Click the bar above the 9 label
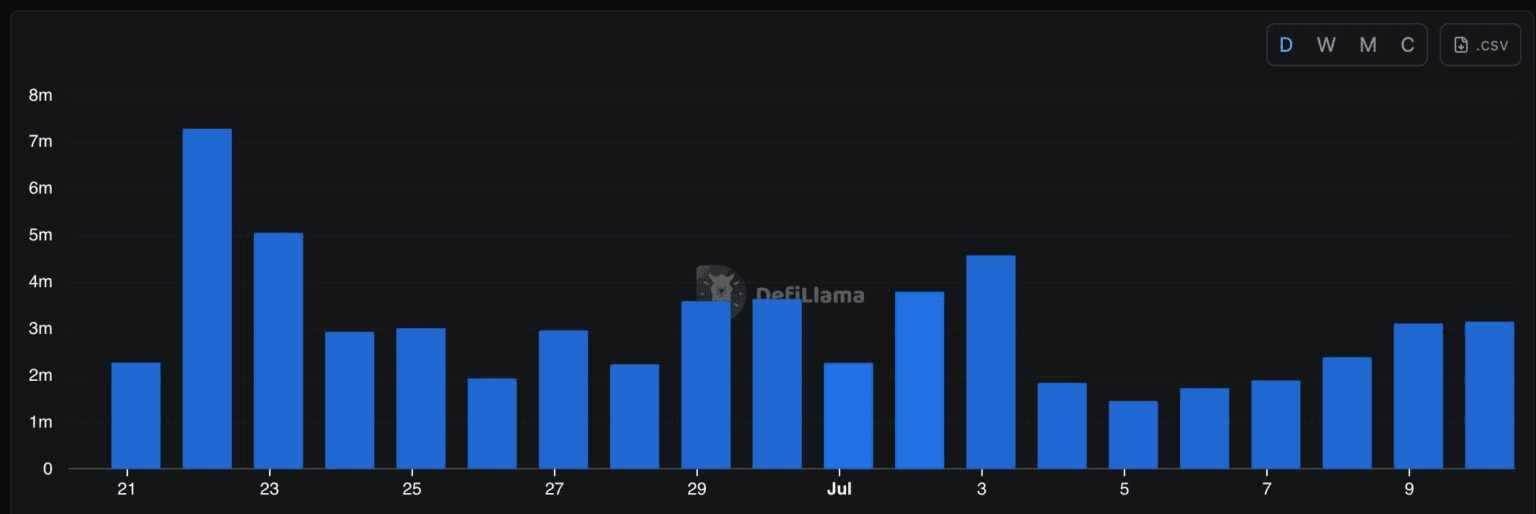Screen dimensions: 1536x514 click(1418, 396)
